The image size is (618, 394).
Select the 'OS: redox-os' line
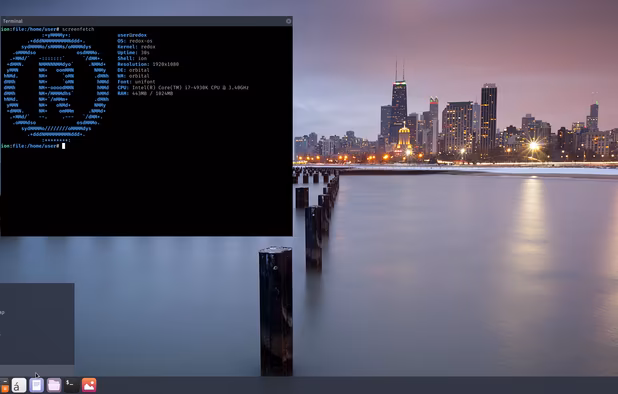click(135, 41)
